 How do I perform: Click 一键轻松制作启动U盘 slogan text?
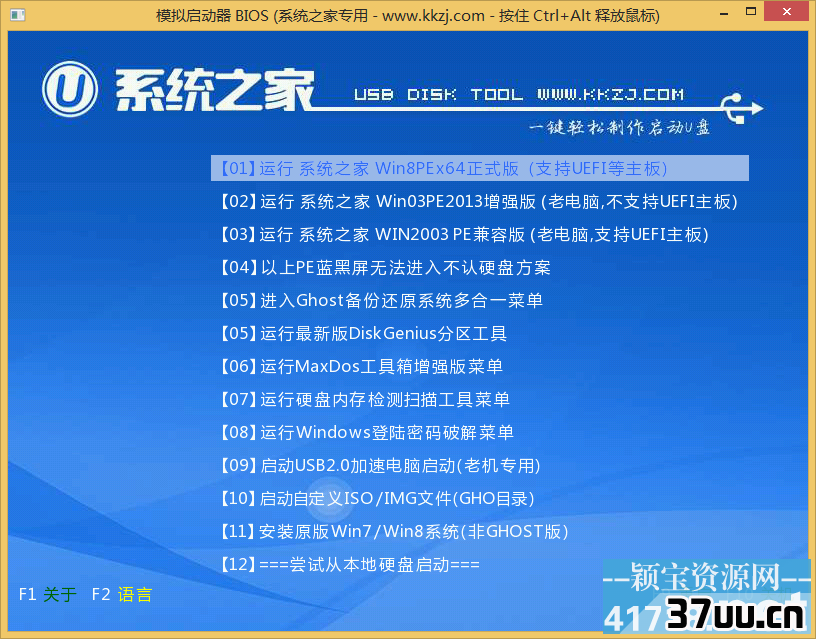coord(619,127)
